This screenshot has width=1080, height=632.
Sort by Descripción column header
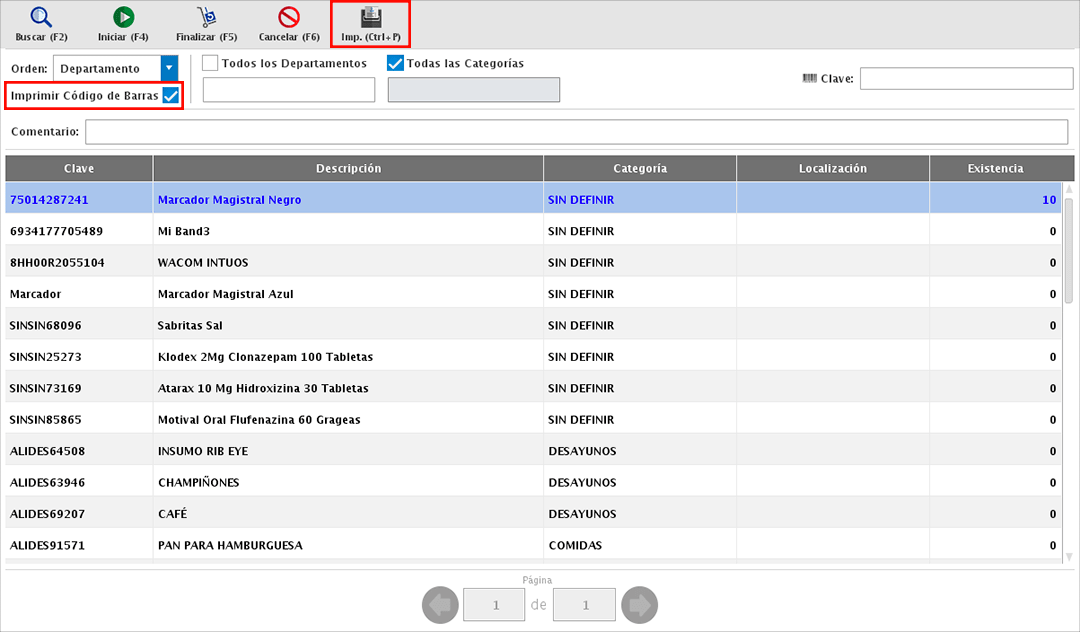tap(348, 169)
